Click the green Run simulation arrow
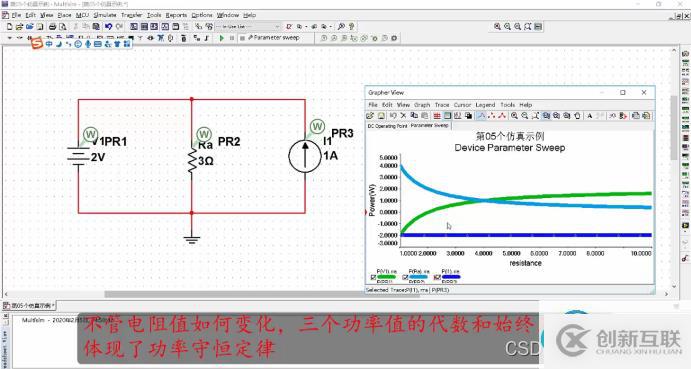691x369 pixels. point(222,38)
